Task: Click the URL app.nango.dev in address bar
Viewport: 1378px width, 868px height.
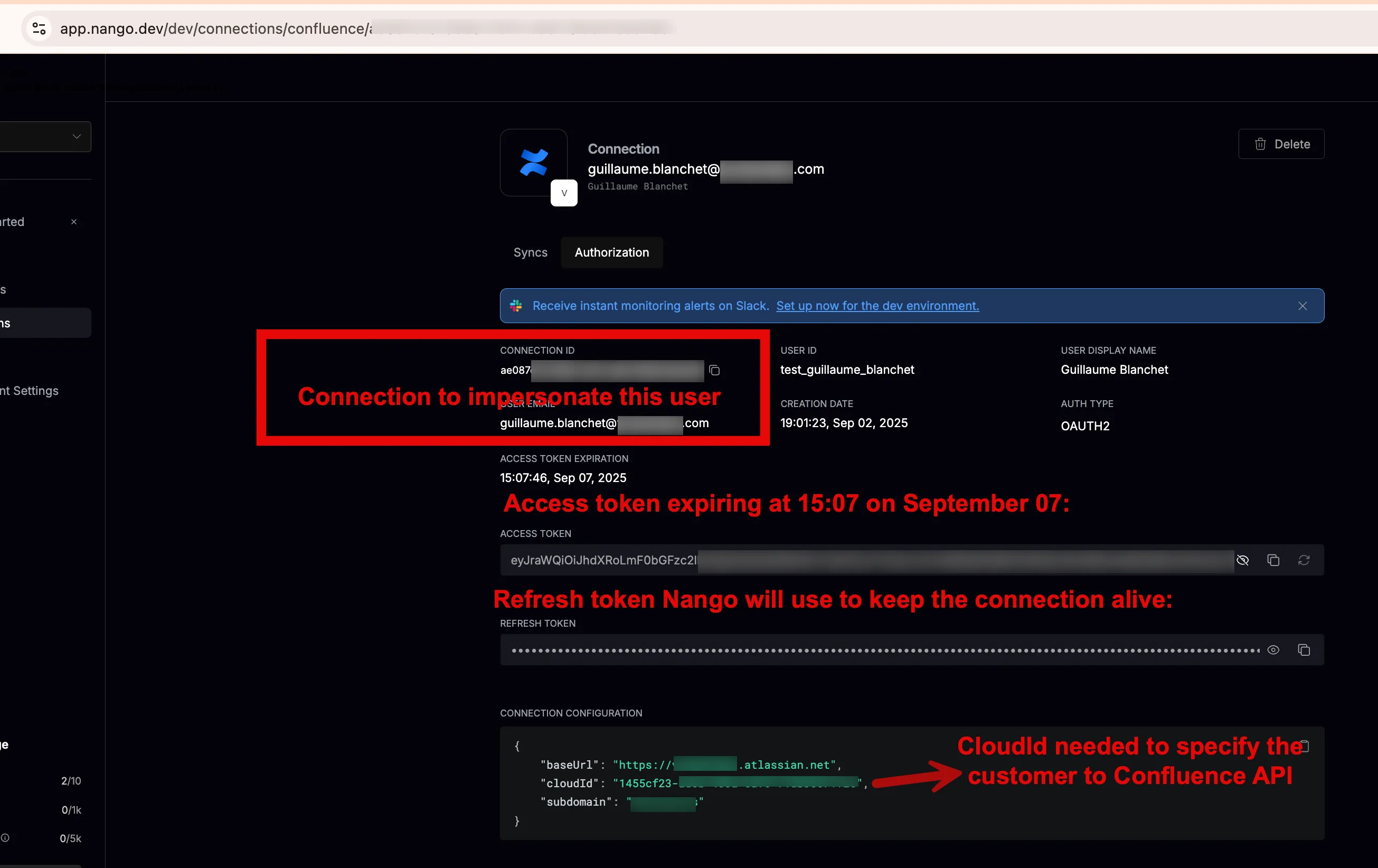Action: [111, 29]
